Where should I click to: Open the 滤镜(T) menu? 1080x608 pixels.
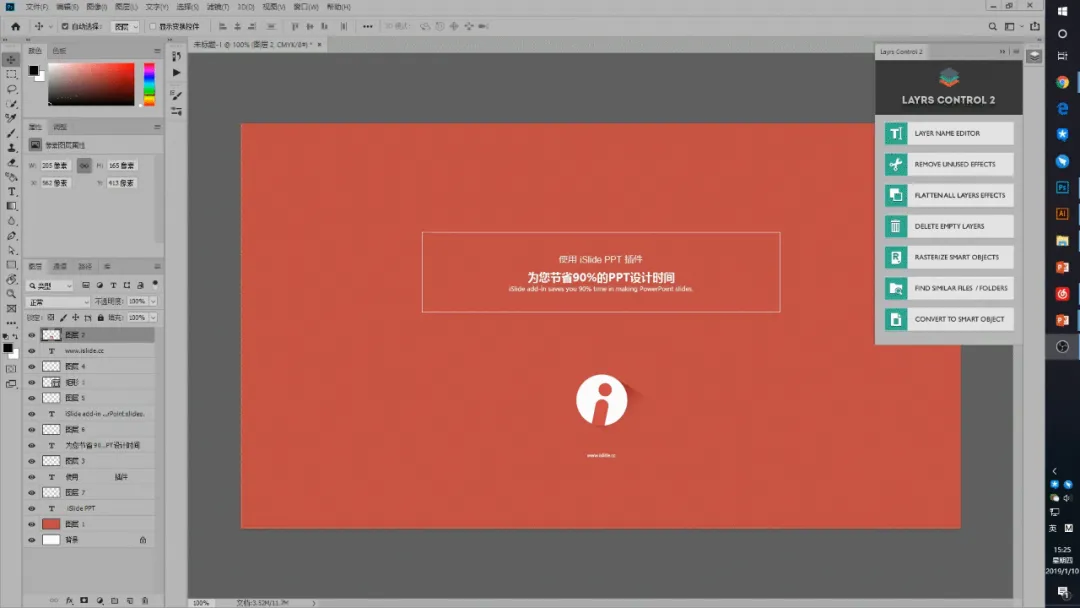point(218,7)
